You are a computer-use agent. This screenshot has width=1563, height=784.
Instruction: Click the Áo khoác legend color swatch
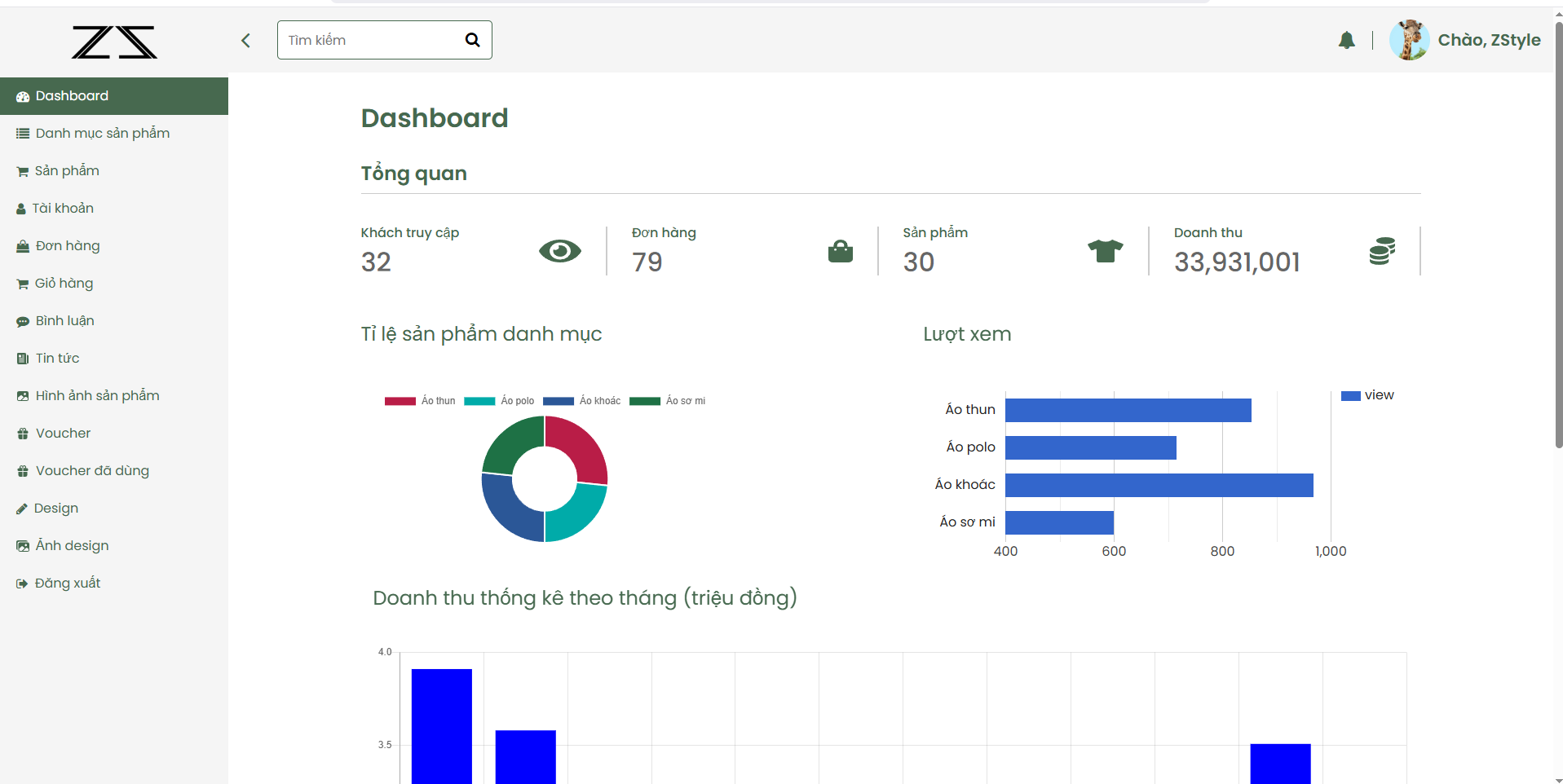pyautogui.click(x=559, y=401)
